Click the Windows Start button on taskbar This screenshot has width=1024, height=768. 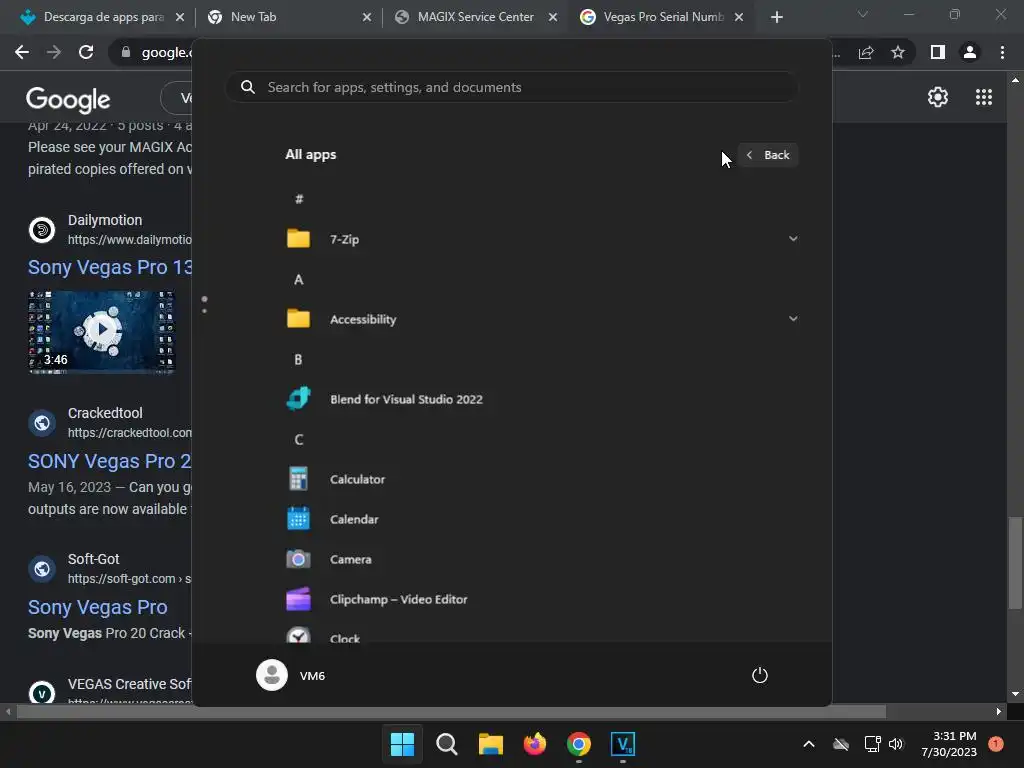[x=402, y=744]
